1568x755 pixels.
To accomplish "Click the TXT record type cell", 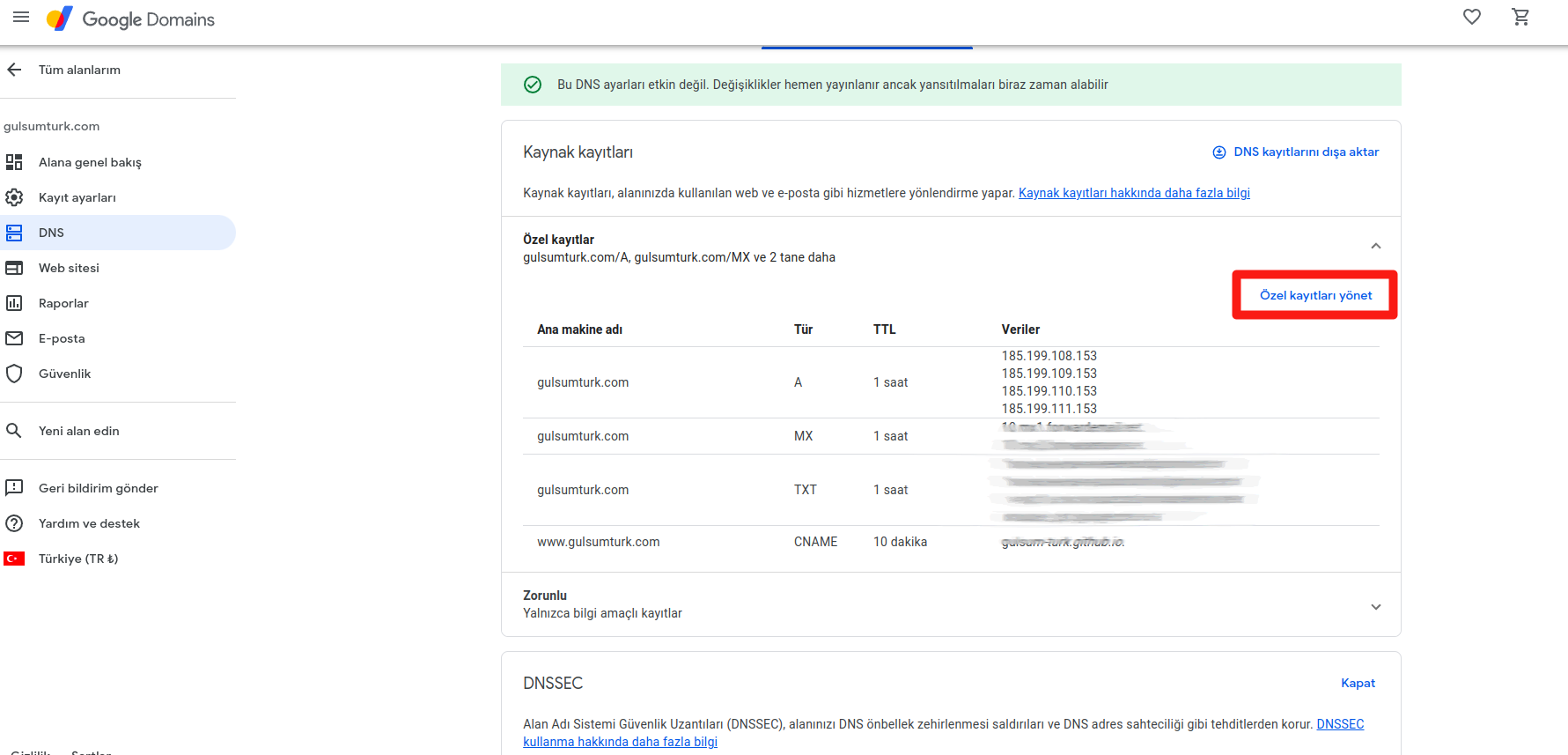I will click(805, 490).
